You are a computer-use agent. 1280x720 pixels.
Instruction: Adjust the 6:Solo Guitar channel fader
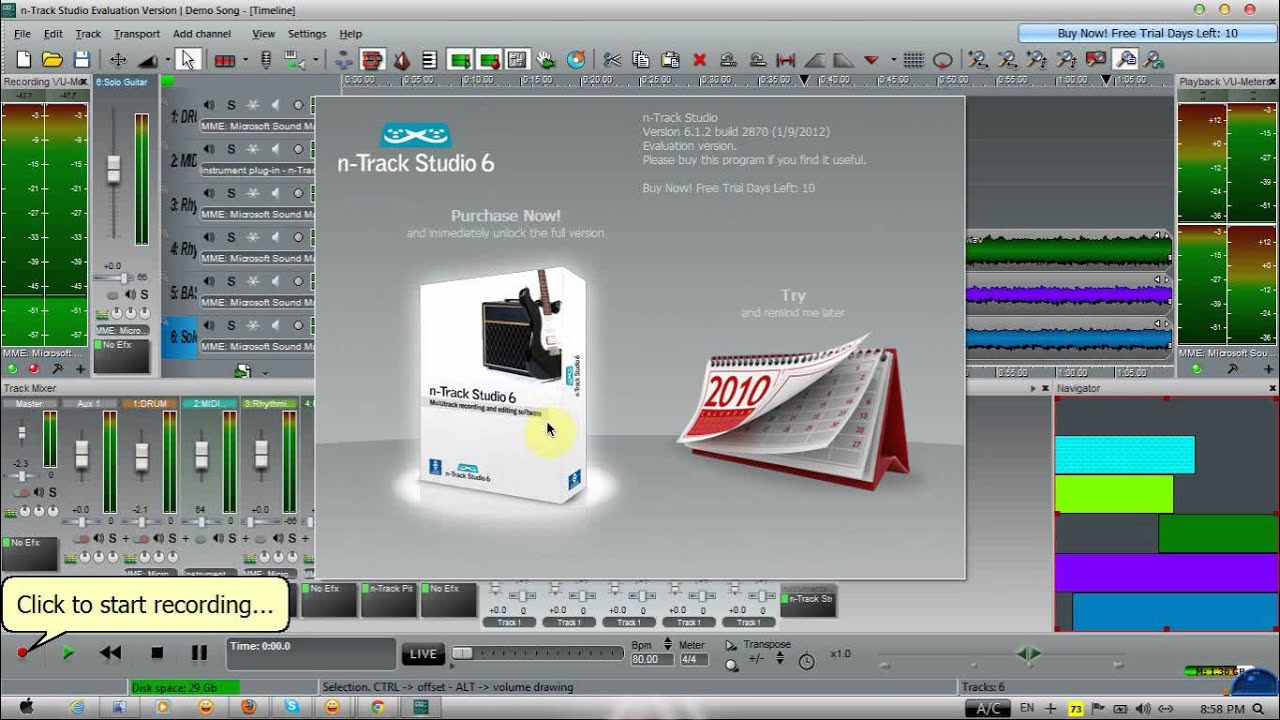[114, 168]
